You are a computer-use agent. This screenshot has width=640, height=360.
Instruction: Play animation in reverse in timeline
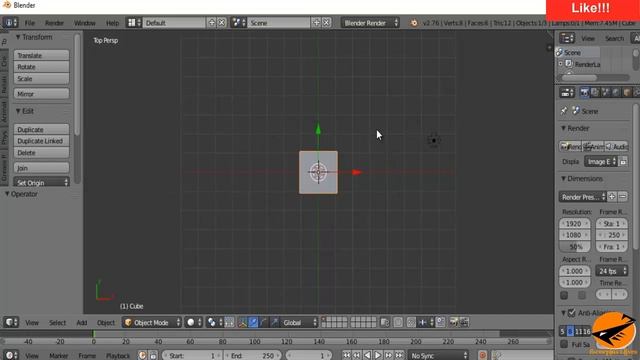coord(367,356)
